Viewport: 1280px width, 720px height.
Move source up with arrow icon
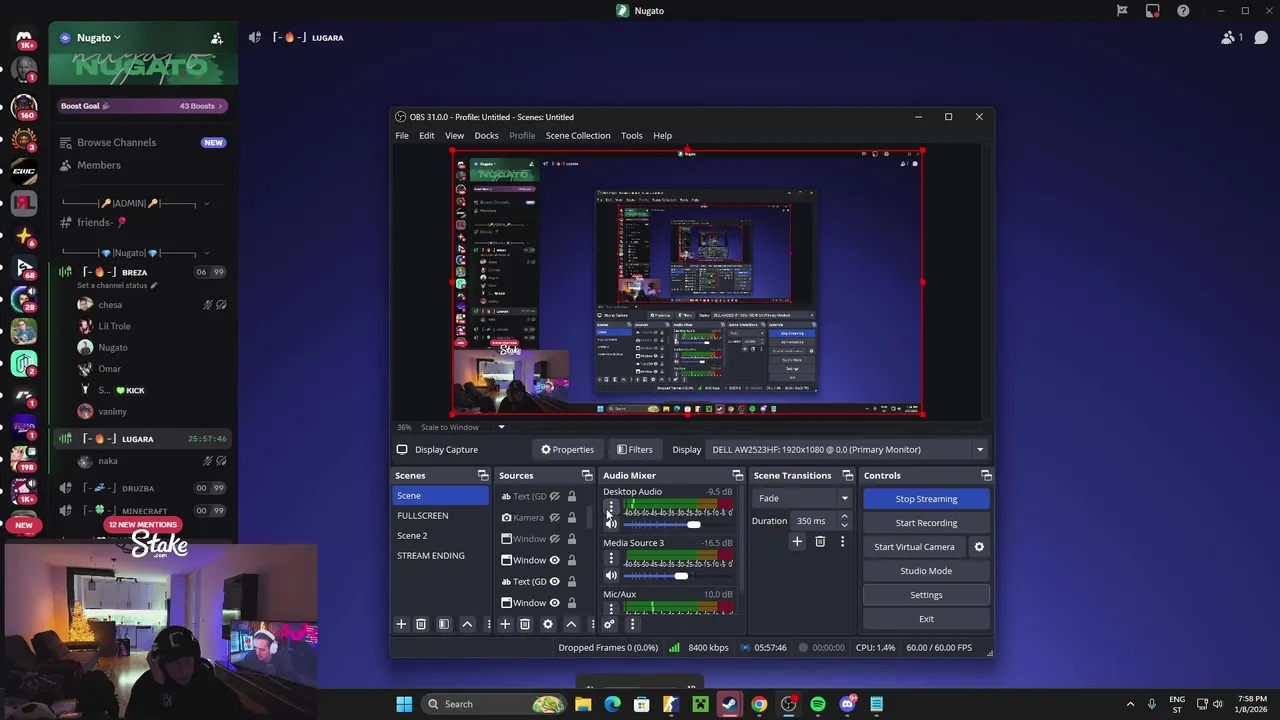[x=571, y=624]
